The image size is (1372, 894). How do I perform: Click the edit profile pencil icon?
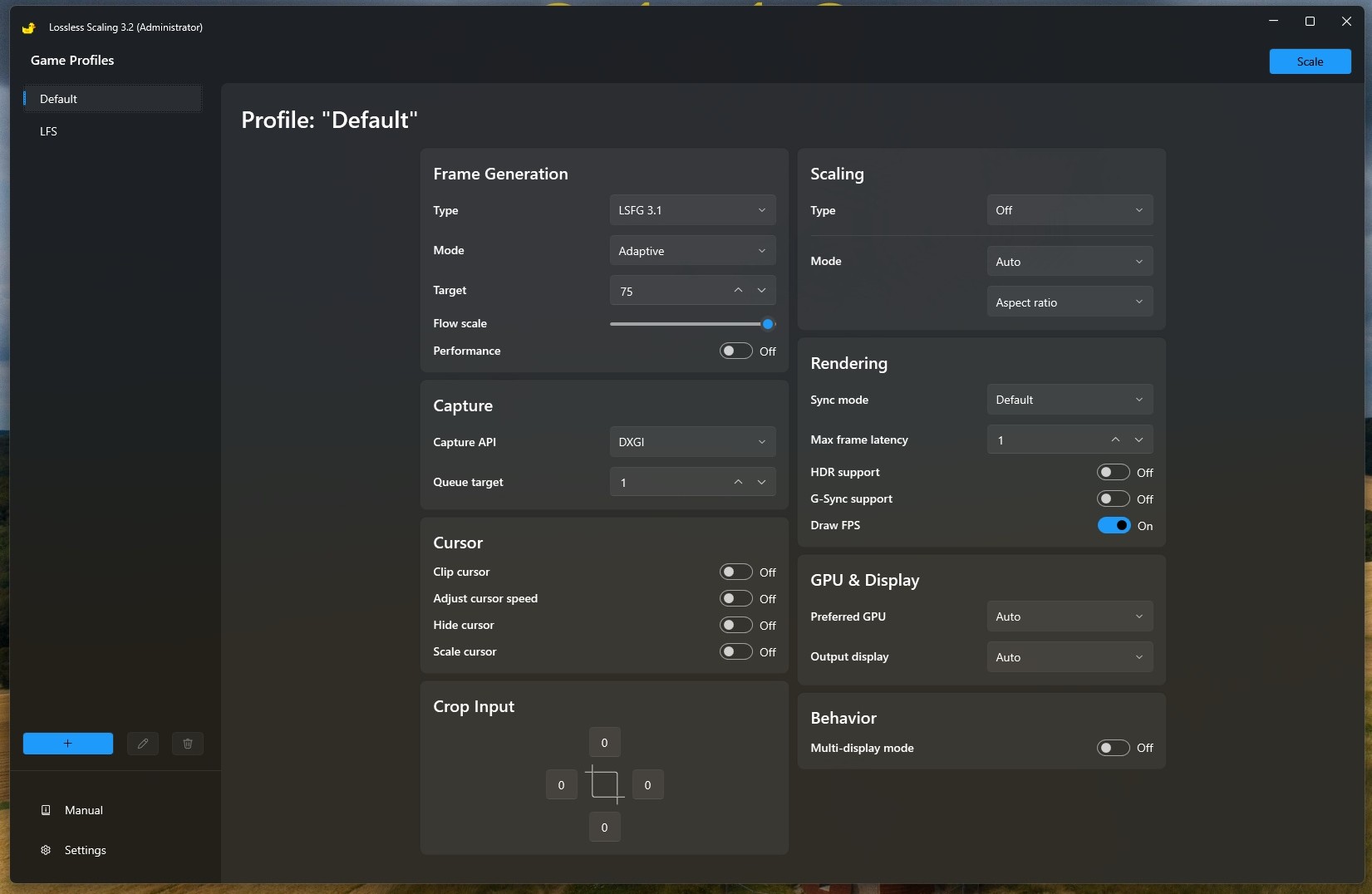[143, 744]
